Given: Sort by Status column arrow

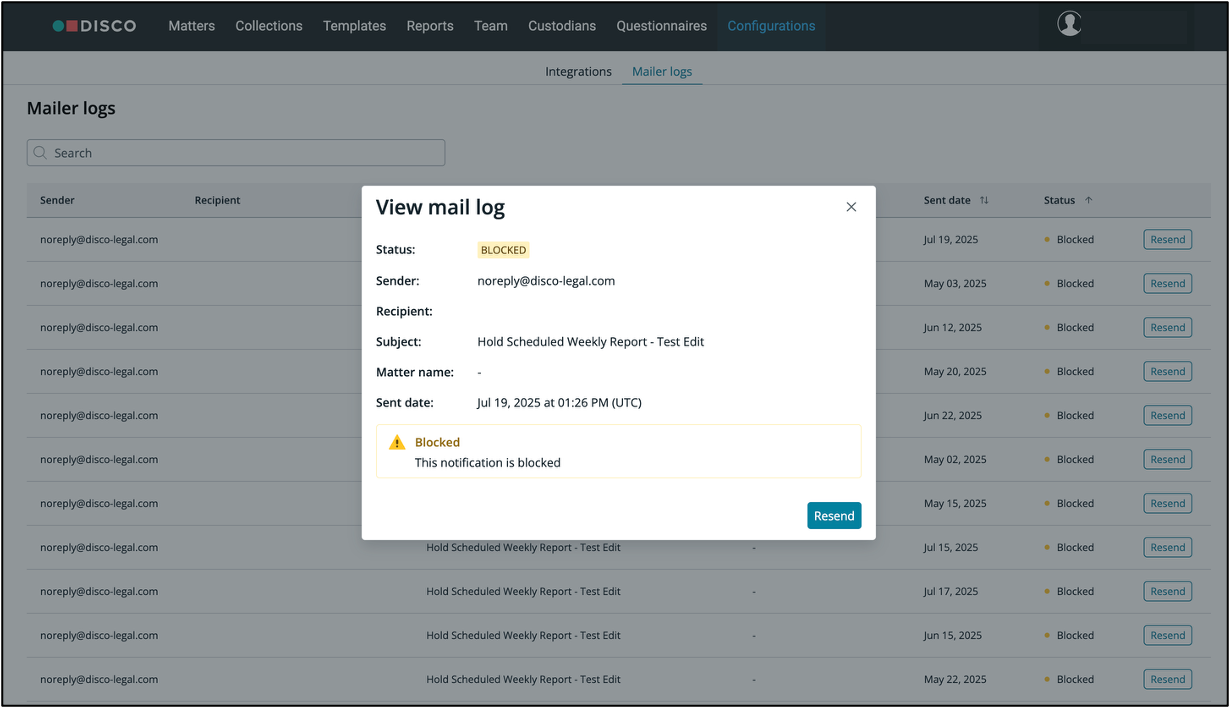Looking at the screenshot, I should click(x=1089, y=200).
